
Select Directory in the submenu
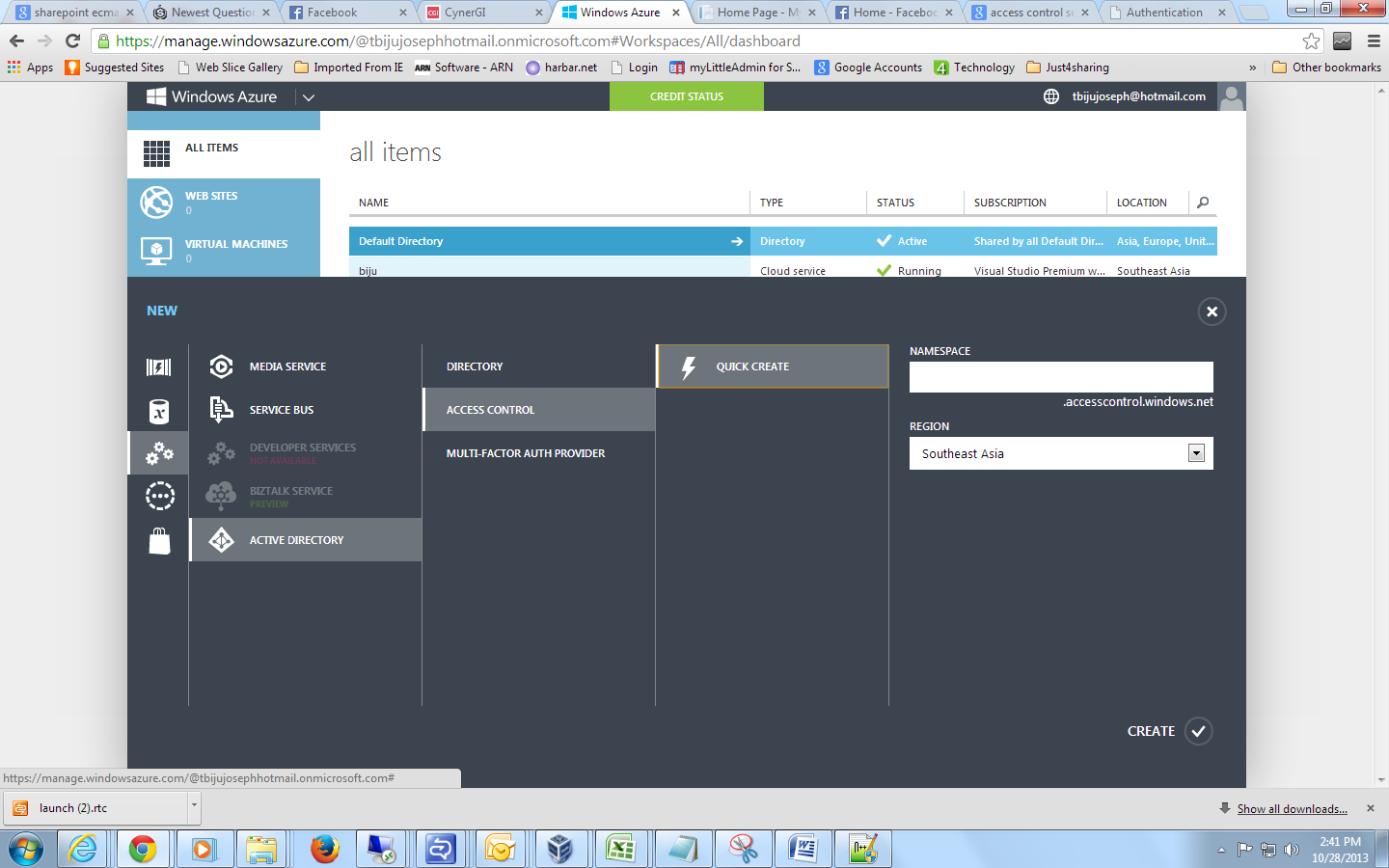(x=539, y=366)
